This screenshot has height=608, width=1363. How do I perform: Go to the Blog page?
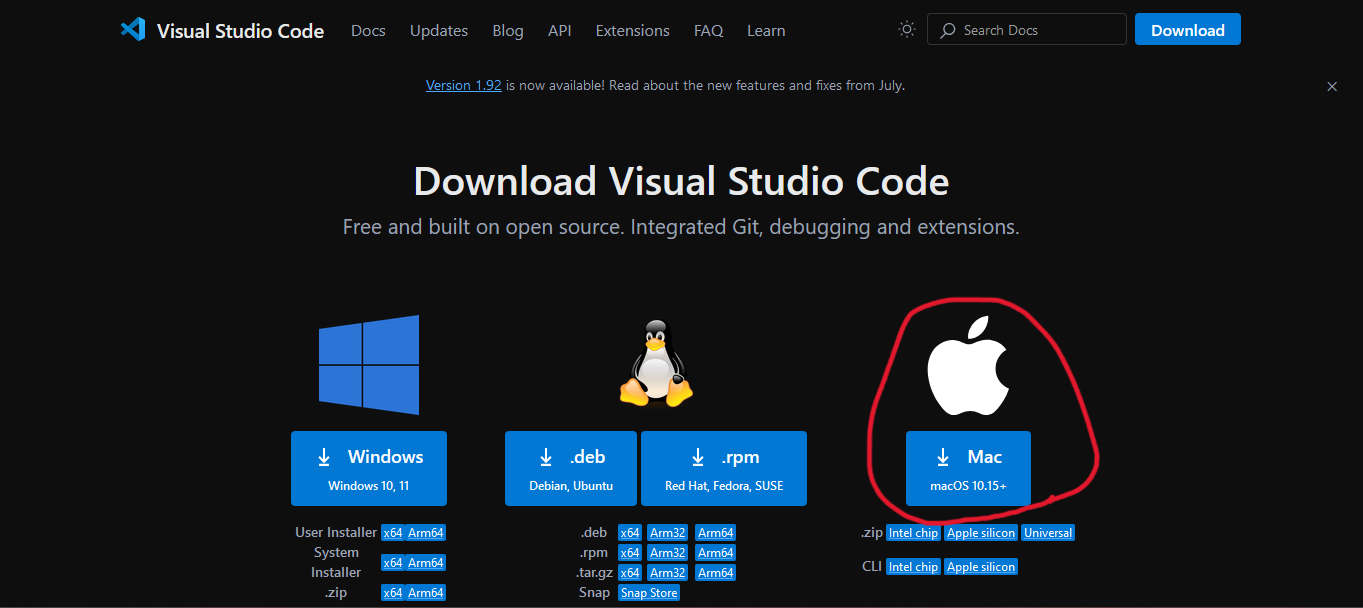point(508,30)
